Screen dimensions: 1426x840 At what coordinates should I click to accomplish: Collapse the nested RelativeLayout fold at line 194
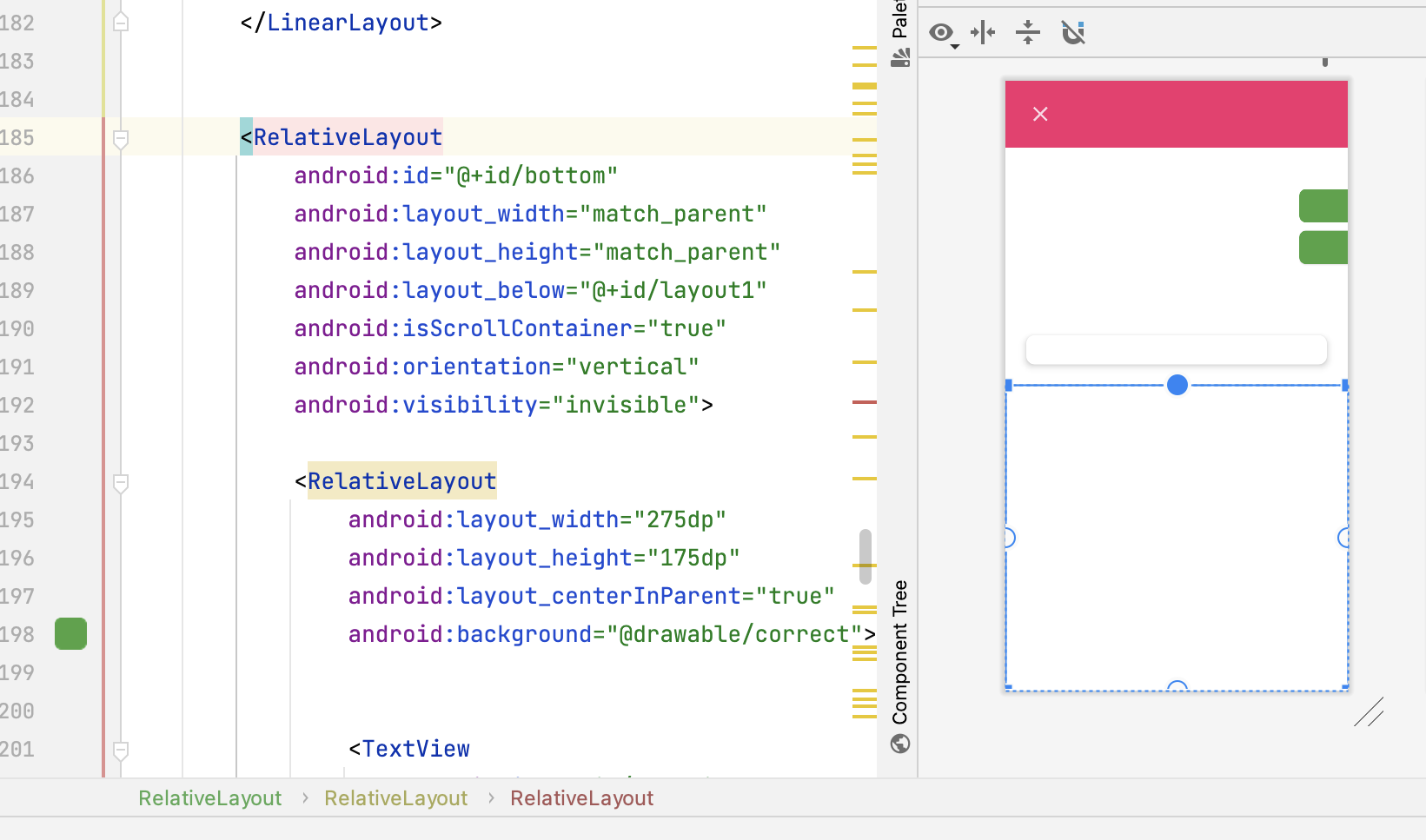click(121, 482)
